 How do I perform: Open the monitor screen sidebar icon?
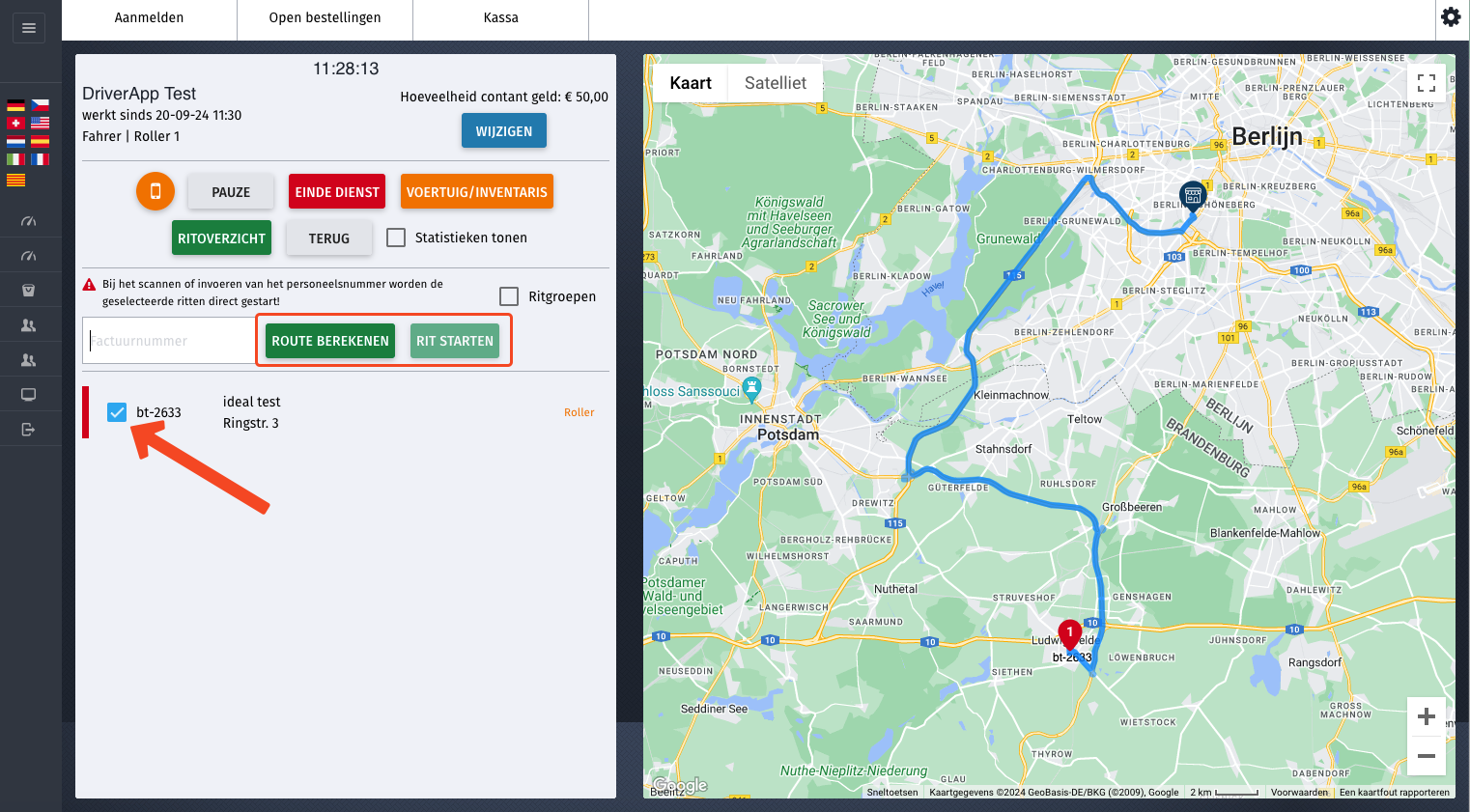29,395
